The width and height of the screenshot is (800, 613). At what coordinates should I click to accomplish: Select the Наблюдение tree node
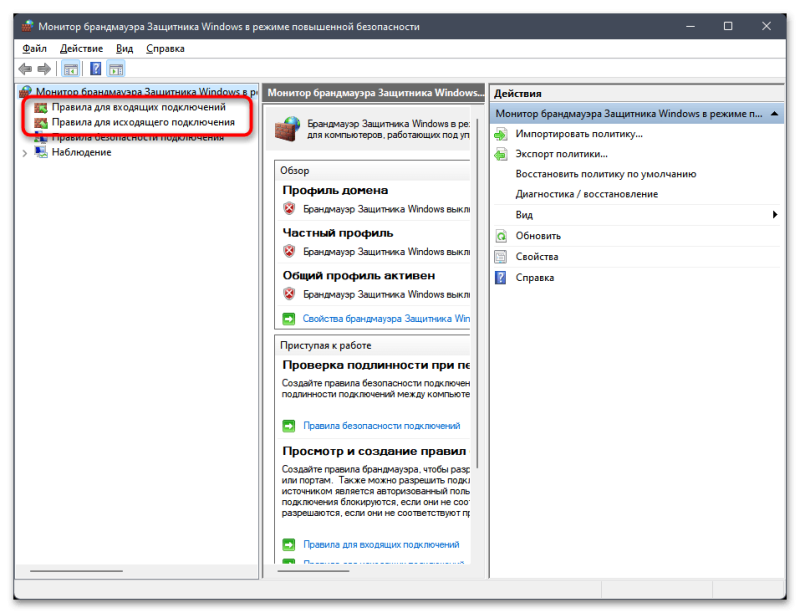(x=81, y=152)
